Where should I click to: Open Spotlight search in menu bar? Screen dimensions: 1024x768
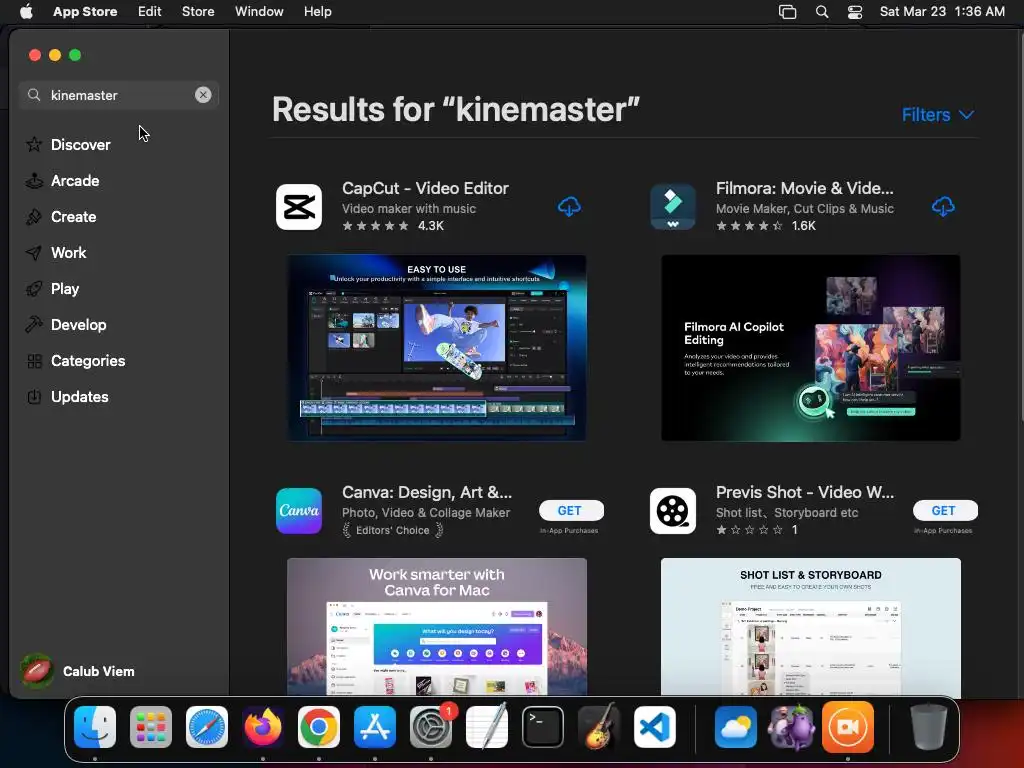tap(822, 12)
